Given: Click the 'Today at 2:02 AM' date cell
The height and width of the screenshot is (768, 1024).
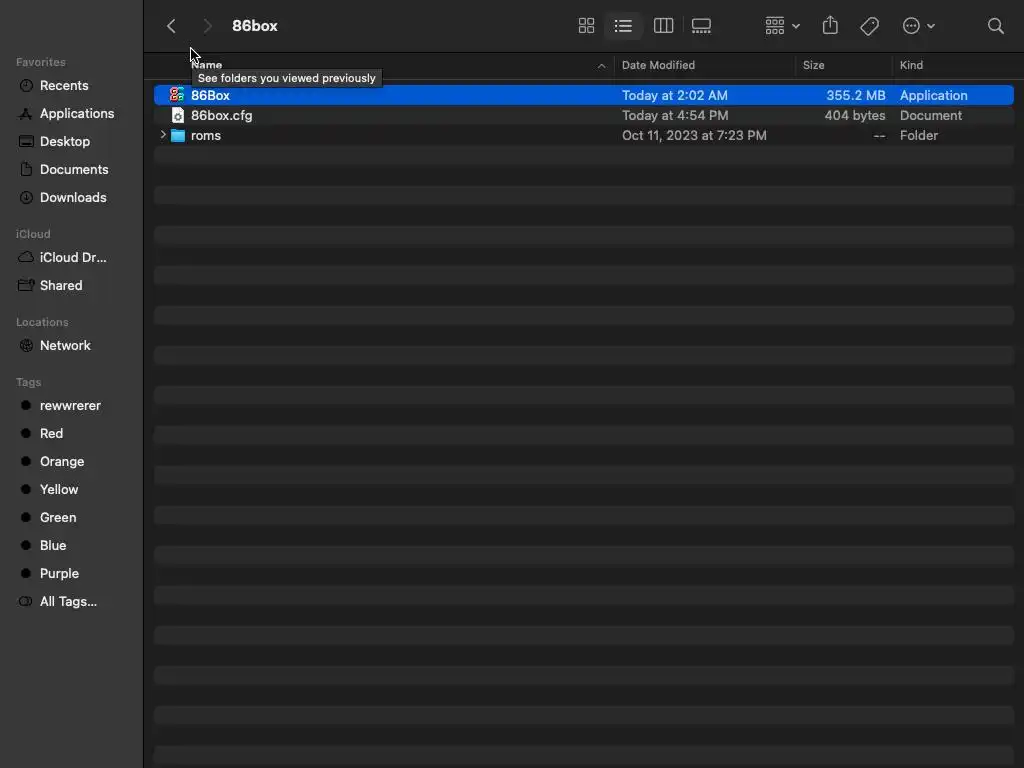Looking at the screenshot, I should (x=675, y=96).
